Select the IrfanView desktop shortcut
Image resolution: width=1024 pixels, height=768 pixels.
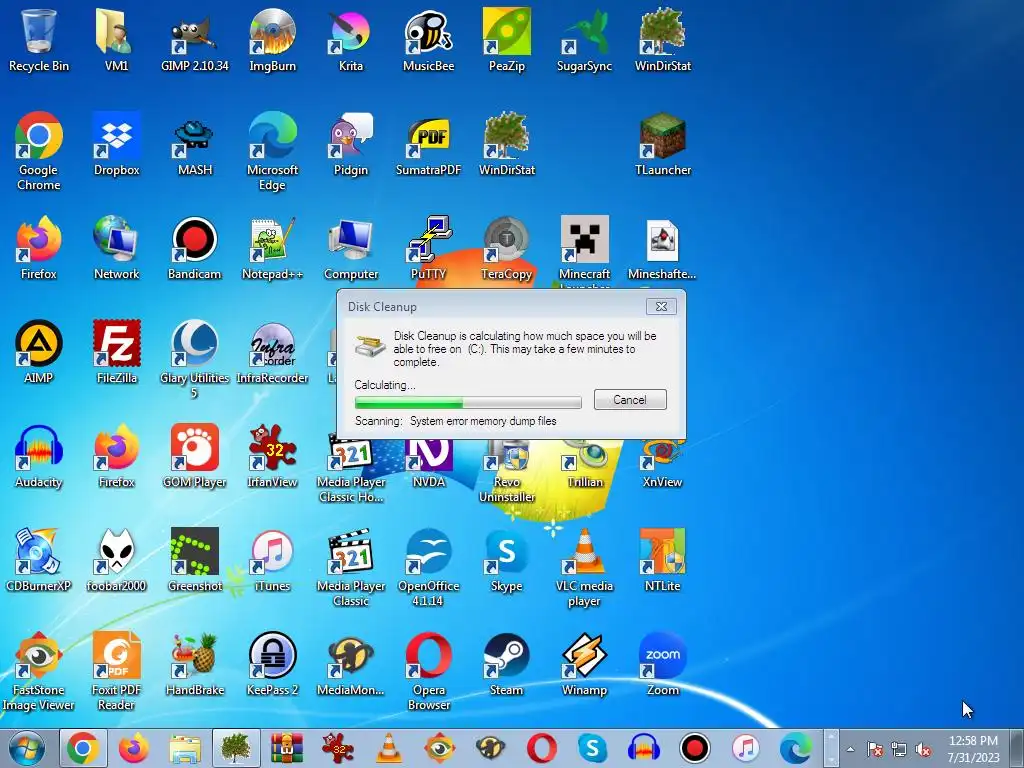click(272, 456)
